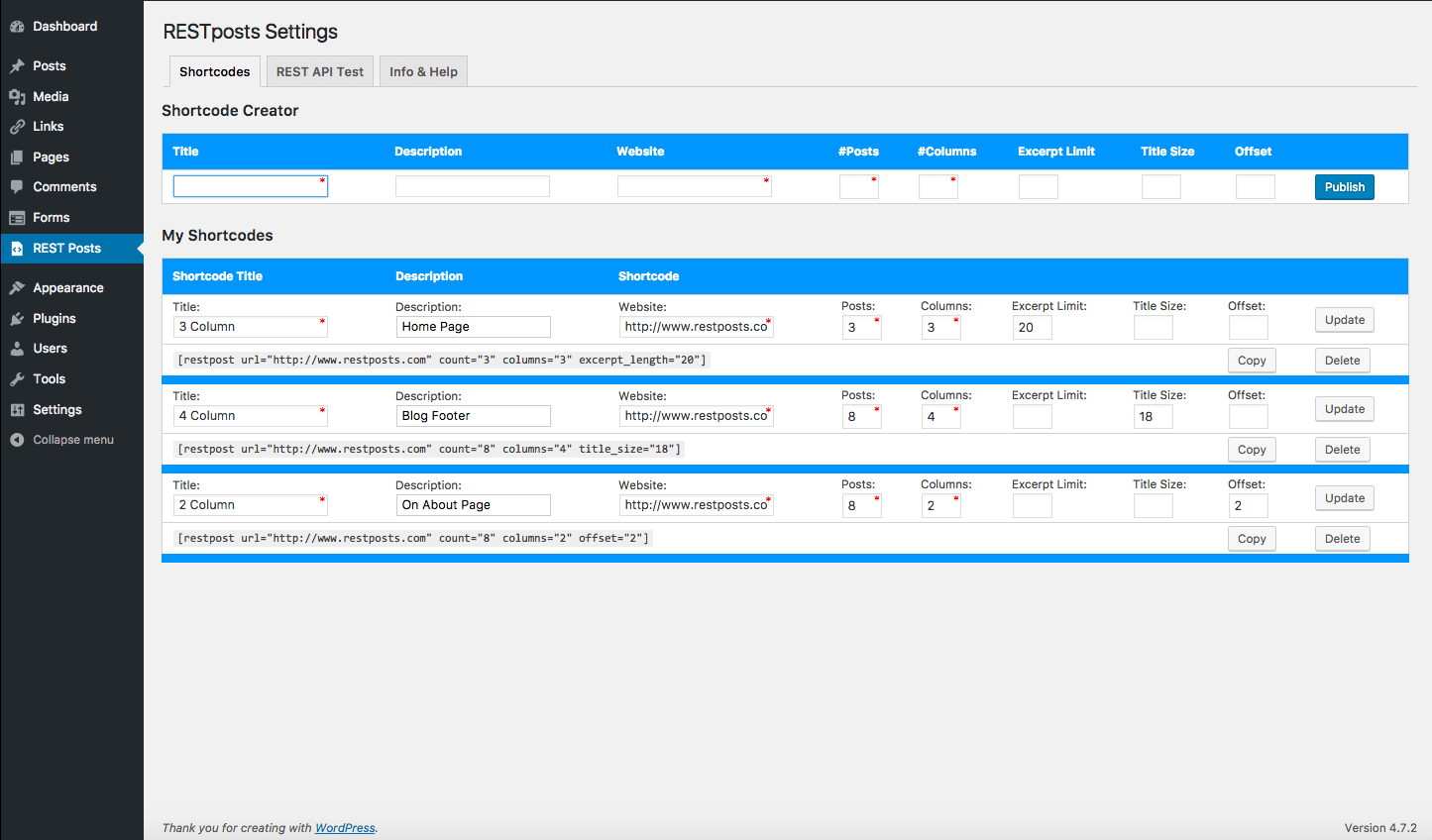Edit the 2 Column row Offset field
The image size is (1432, 840).
tap(1249, 506)
